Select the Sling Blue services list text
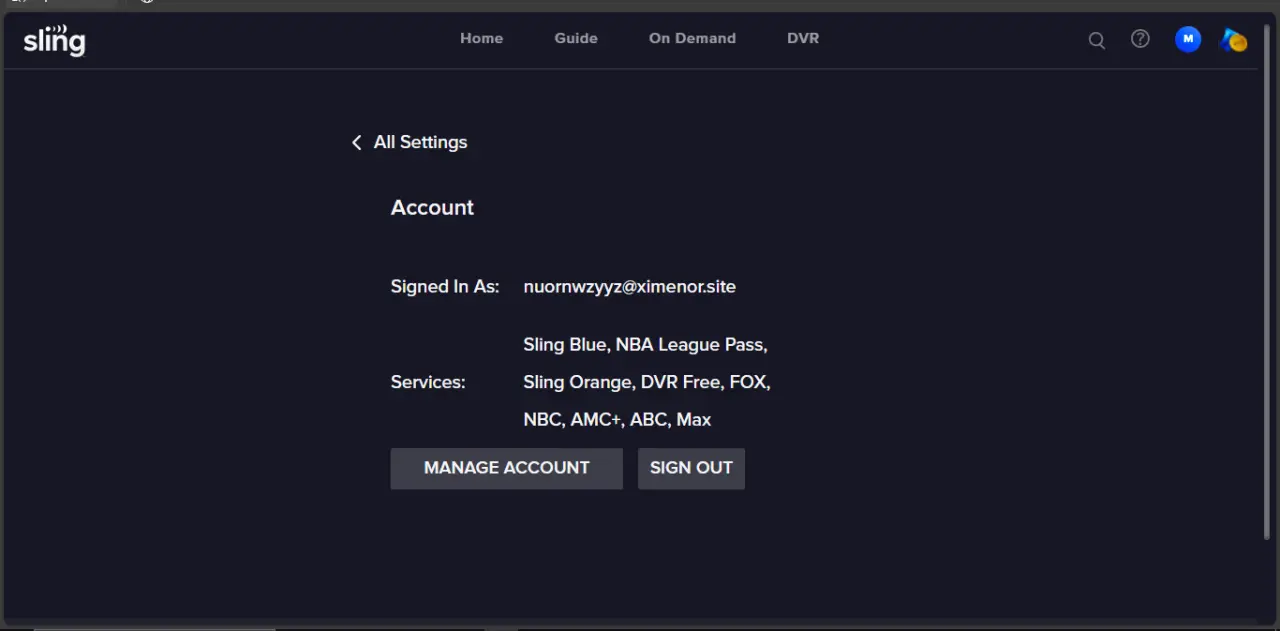 [x=647, y=382]
